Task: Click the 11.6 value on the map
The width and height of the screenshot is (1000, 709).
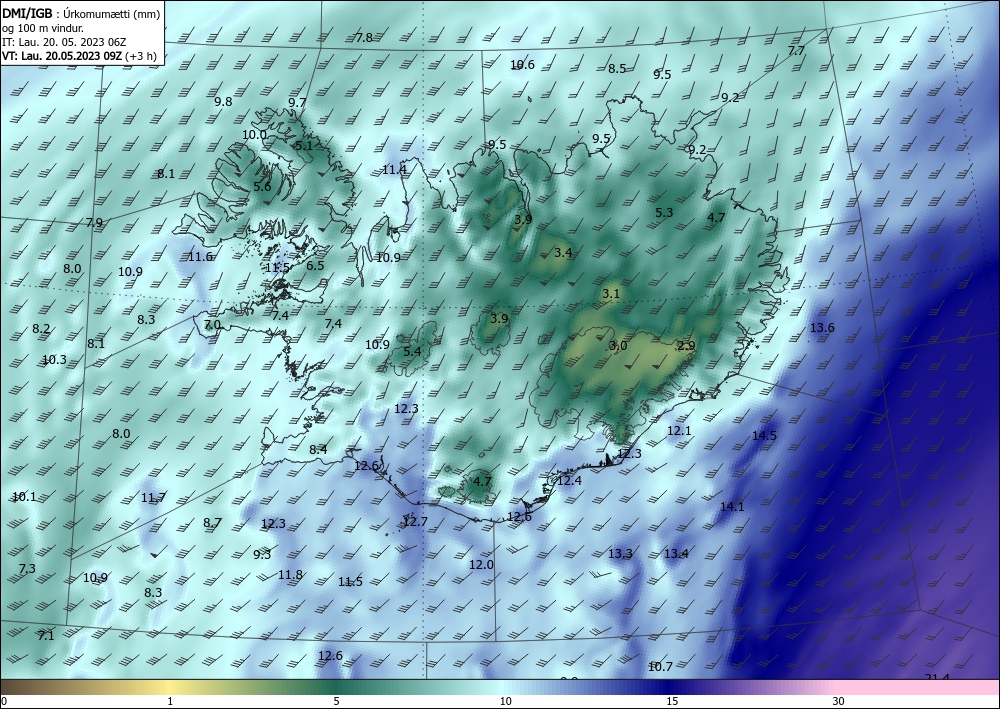Action: pos(200,256)
